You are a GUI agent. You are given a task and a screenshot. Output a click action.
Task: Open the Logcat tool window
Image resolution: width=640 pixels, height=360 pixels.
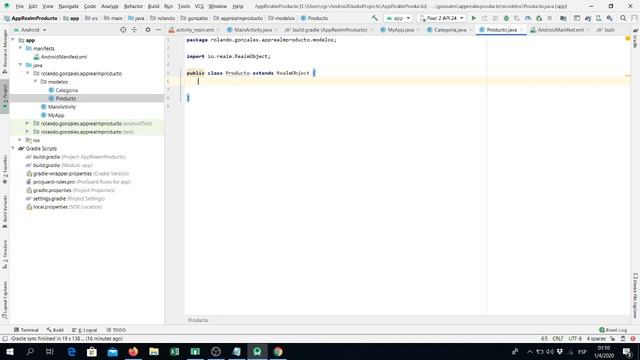[x=84, y=330]
